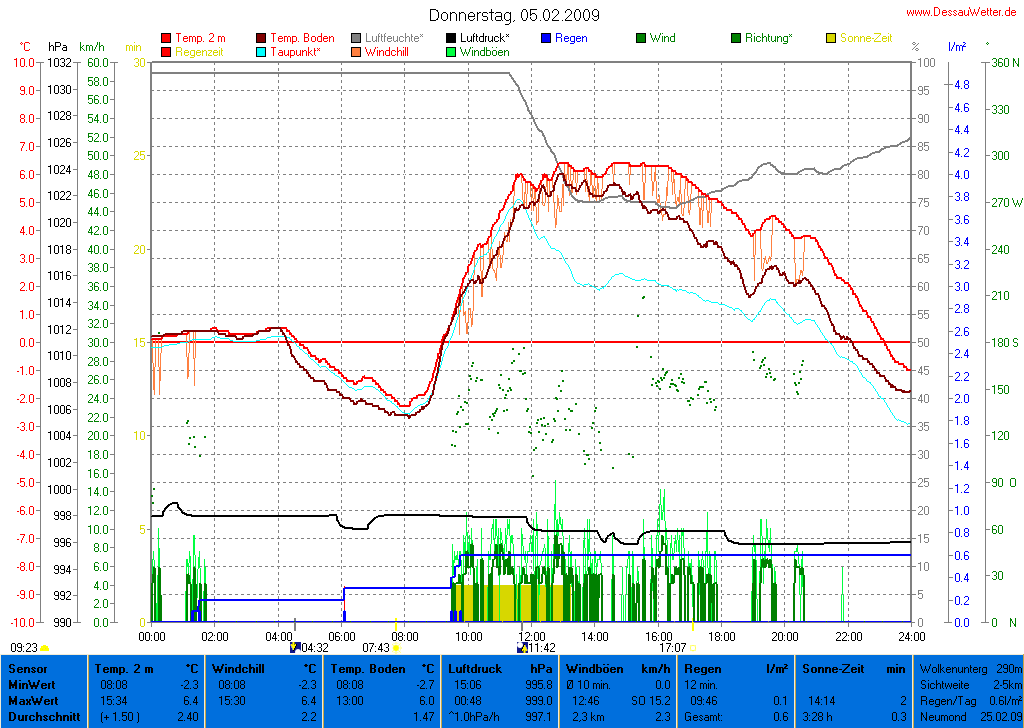
Task: Click the blue Regen legend square
Action: point(546,38)
